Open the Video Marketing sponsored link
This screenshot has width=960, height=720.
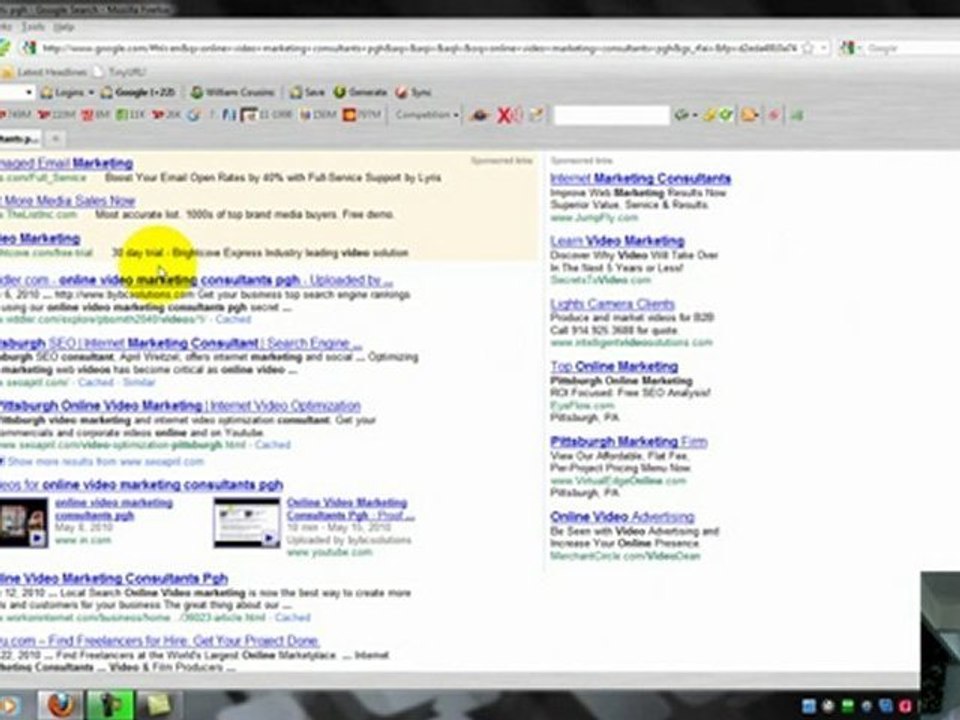point(40,238)
